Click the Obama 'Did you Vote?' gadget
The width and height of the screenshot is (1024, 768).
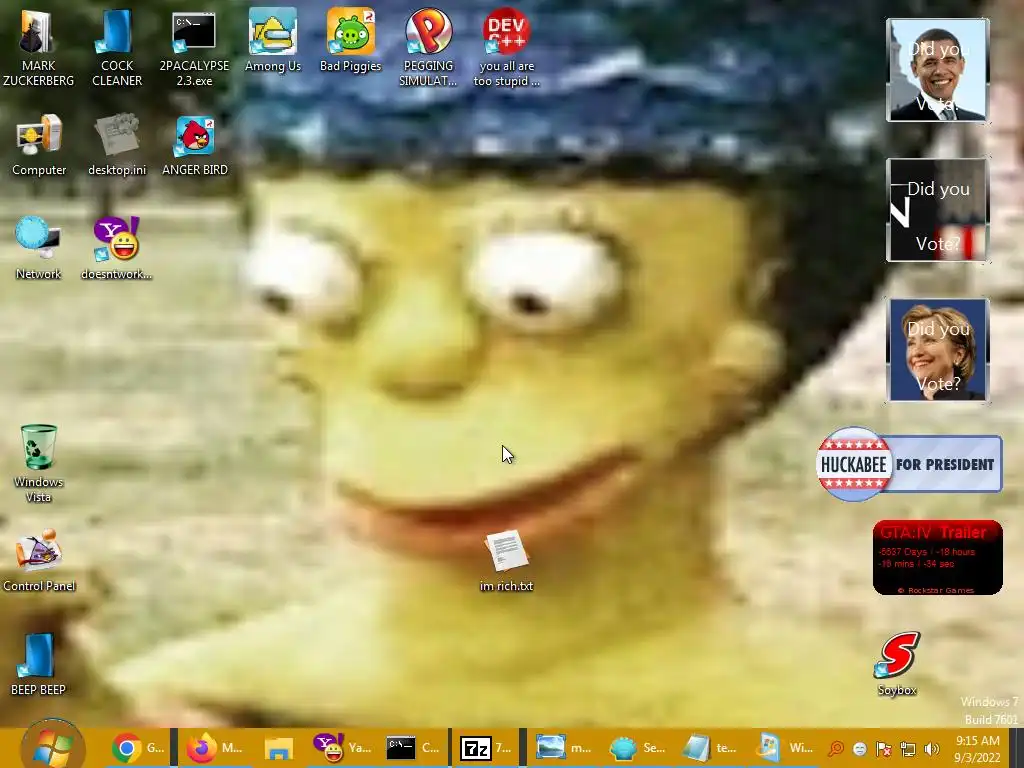[937, 70]
